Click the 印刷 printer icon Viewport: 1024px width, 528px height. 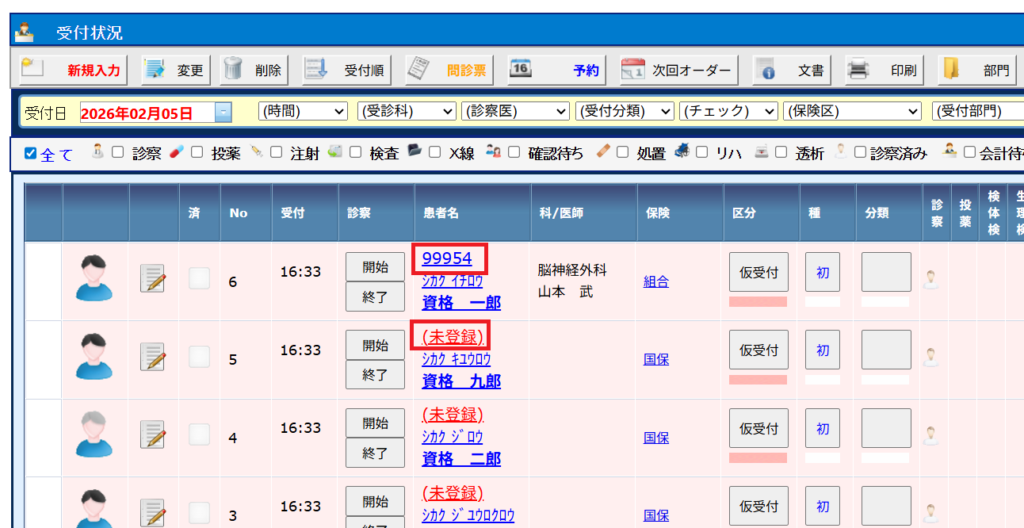(858, 70)
